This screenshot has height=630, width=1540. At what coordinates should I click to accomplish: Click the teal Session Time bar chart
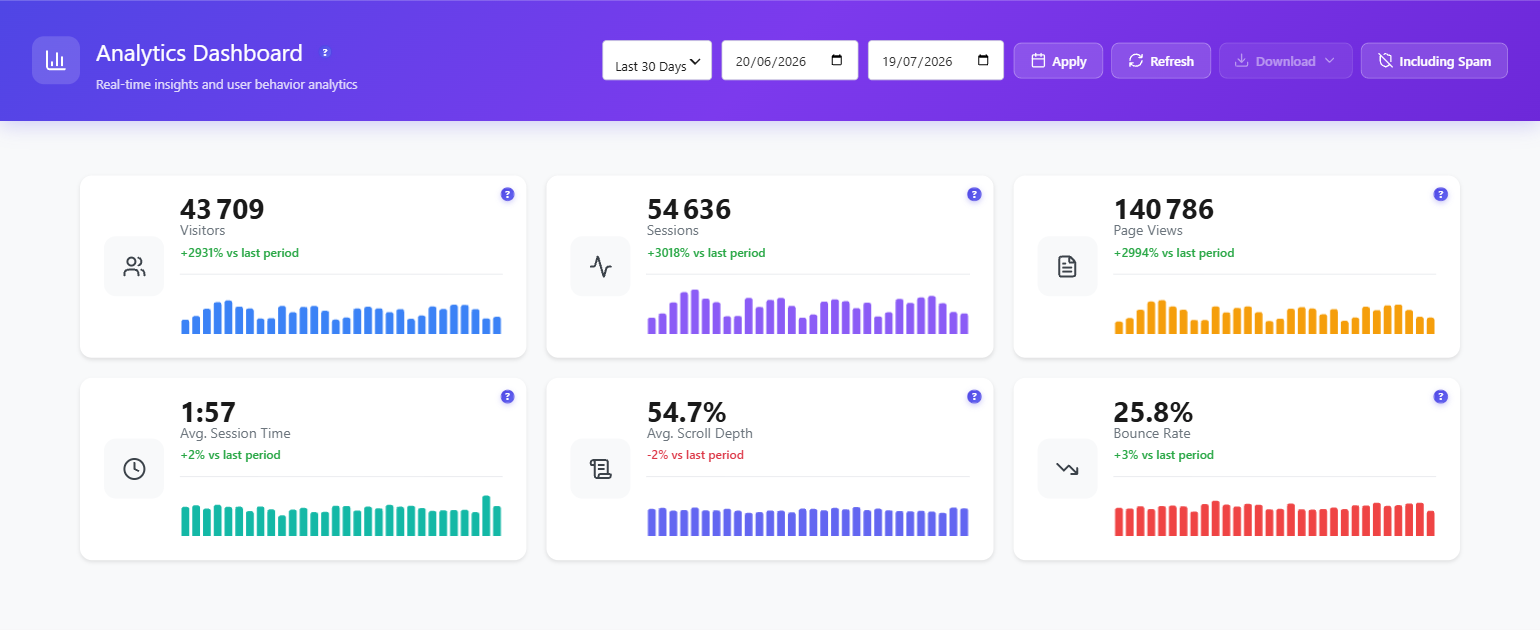[341, 516]
